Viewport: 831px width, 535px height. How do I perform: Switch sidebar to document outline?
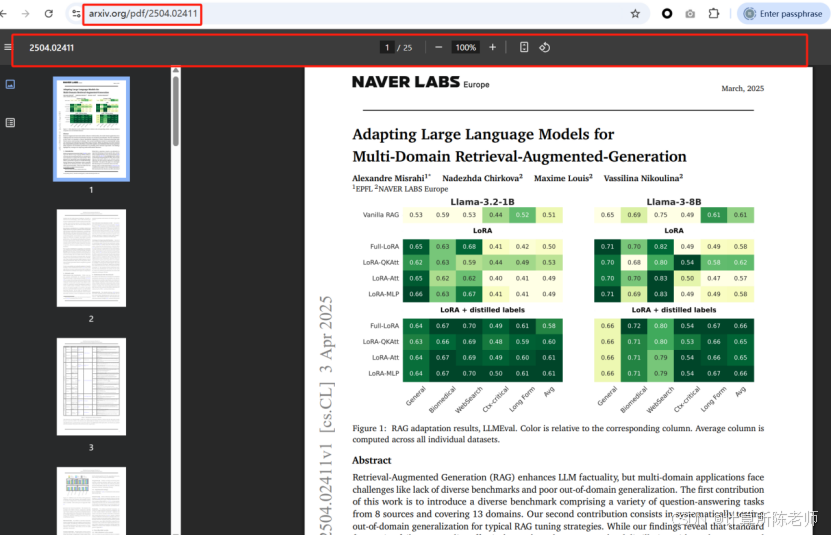(10, 122)
